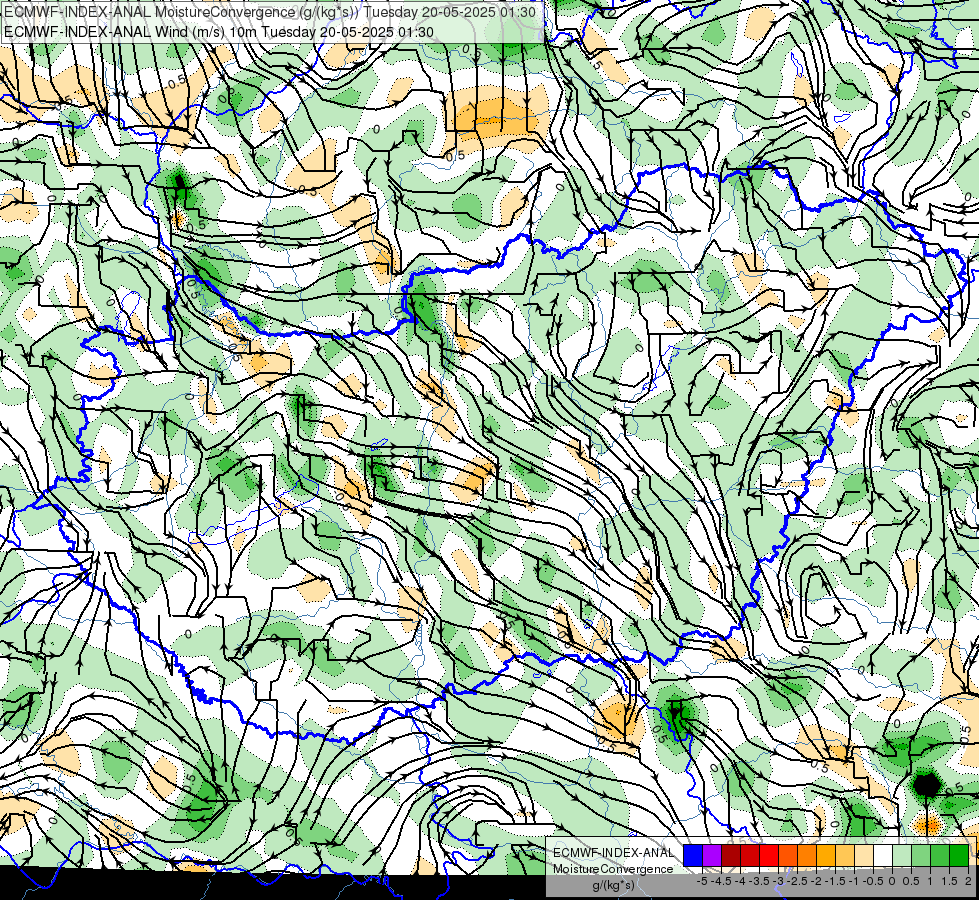
Task: Click the blue legend swatch starting at -5
Action: coord(693,855)
